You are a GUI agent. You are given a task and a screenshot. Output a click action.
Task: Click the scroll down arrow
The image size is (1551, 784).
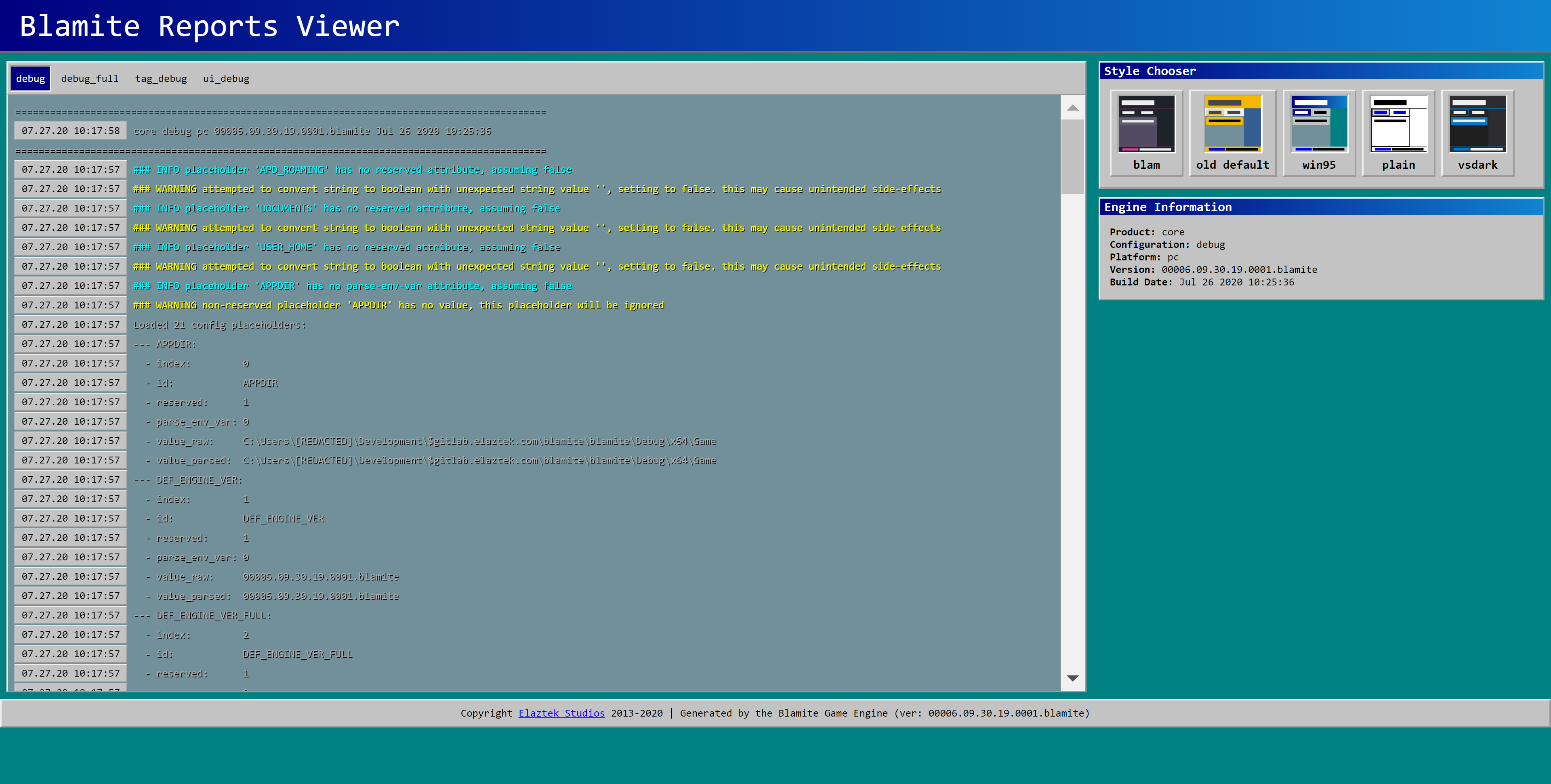tap(1072, 678)
